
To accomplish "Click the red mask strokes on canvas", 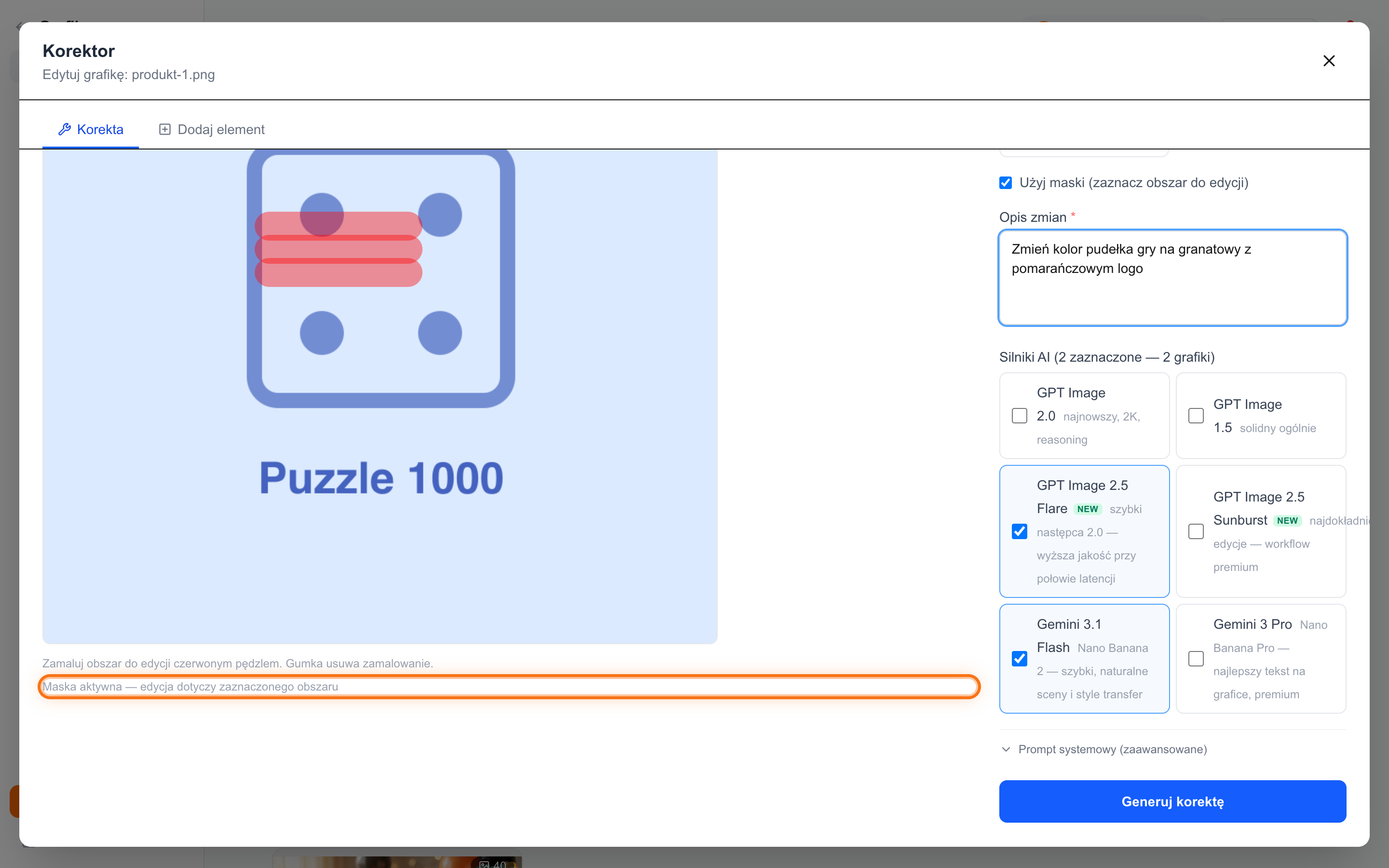I will tap(339, 249).
